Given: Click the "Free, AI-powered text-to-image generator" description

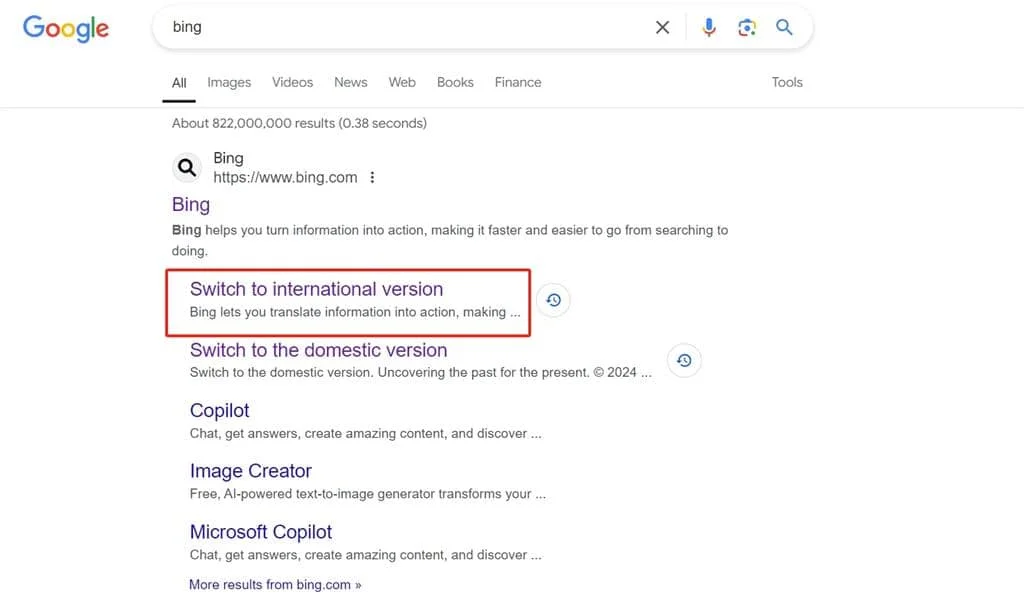Looking at the screenshot, I should click(368, 494).
